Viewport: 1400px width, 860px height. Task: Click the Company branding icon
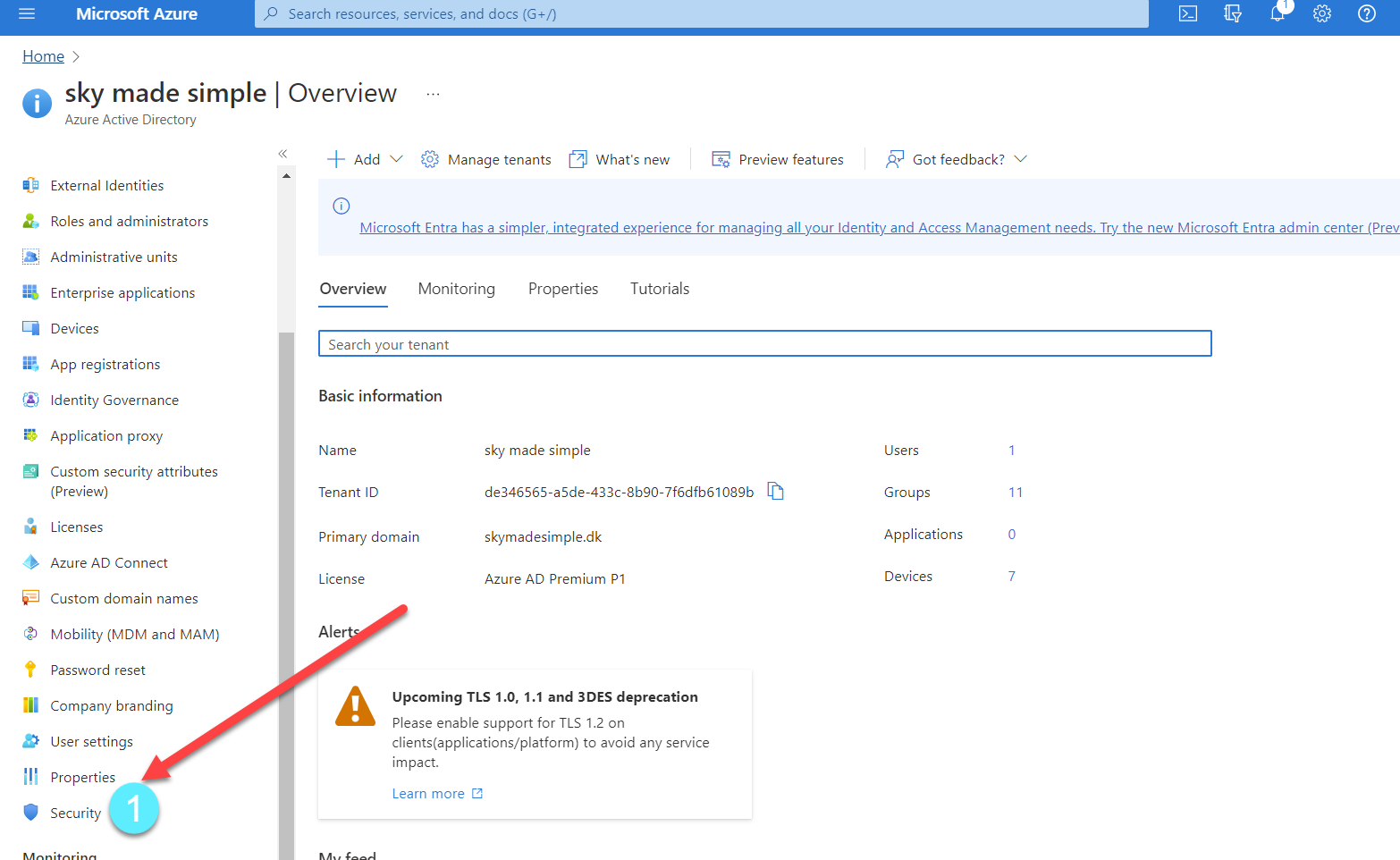pos(30,705)
